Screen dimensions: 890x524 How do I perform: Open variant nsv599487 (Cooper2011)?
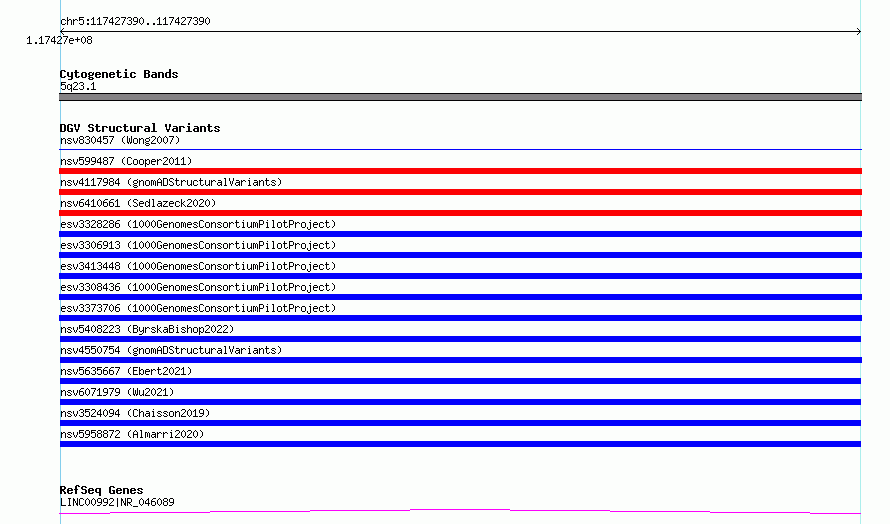[126, 161]
